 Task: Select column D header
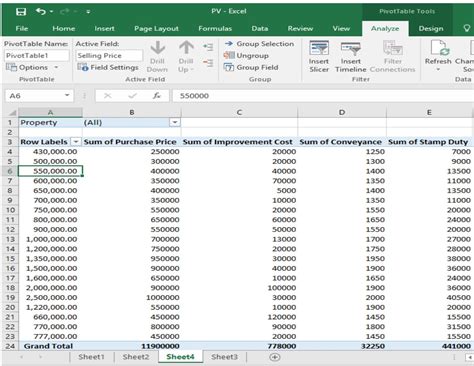342,112
